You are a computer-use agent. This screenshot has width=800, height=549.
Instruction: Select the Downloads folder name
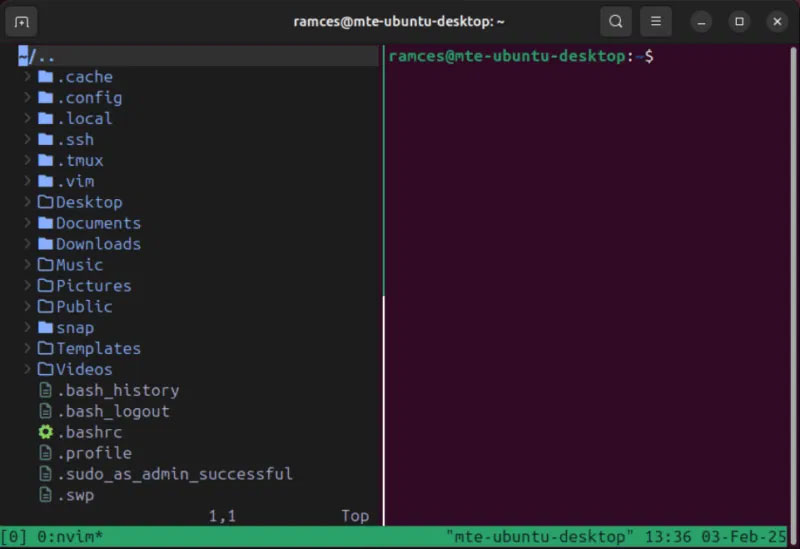coord(98,244)
